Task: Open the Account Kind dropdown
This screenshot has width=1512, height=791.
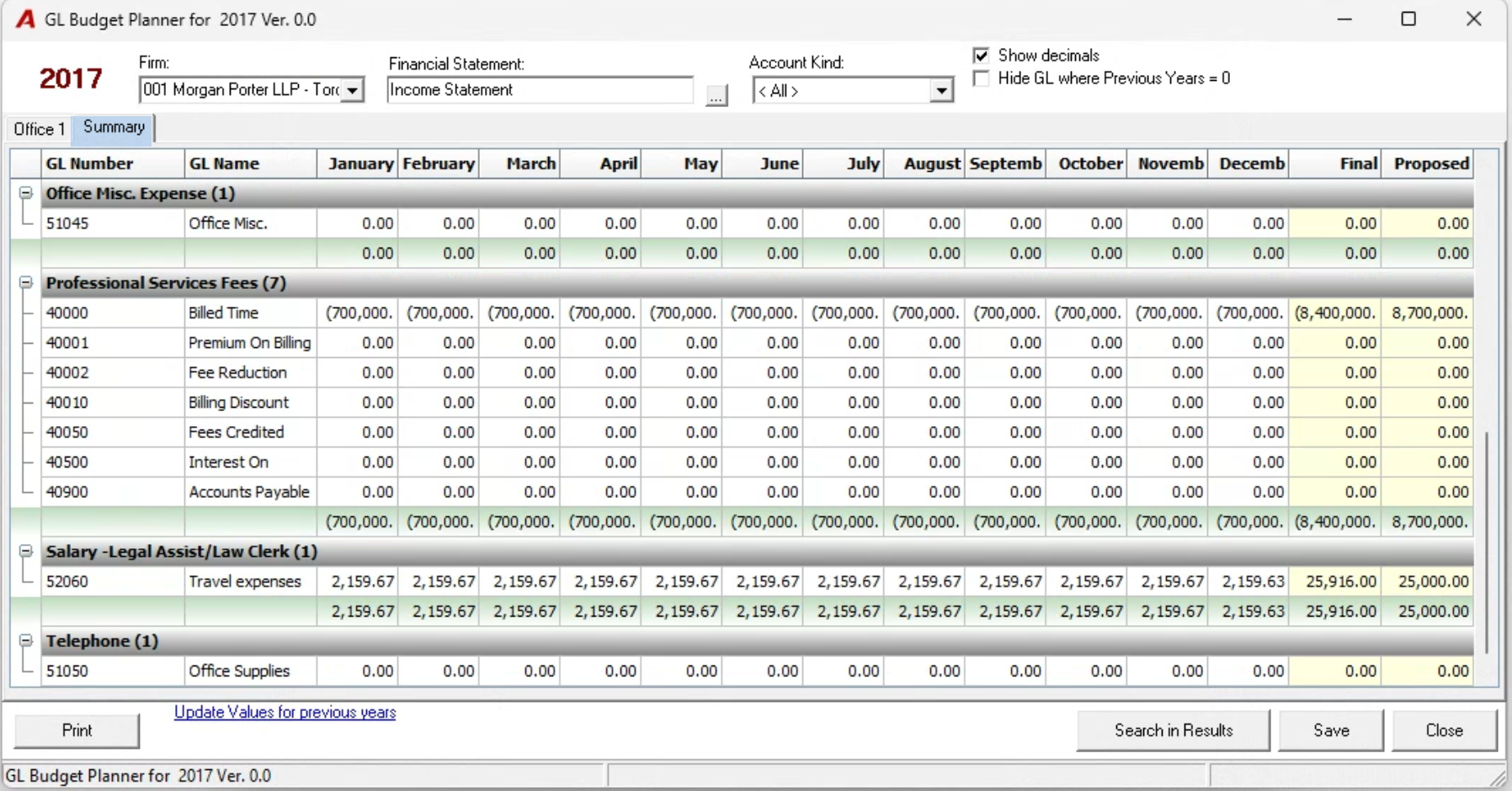Action: 941,91
